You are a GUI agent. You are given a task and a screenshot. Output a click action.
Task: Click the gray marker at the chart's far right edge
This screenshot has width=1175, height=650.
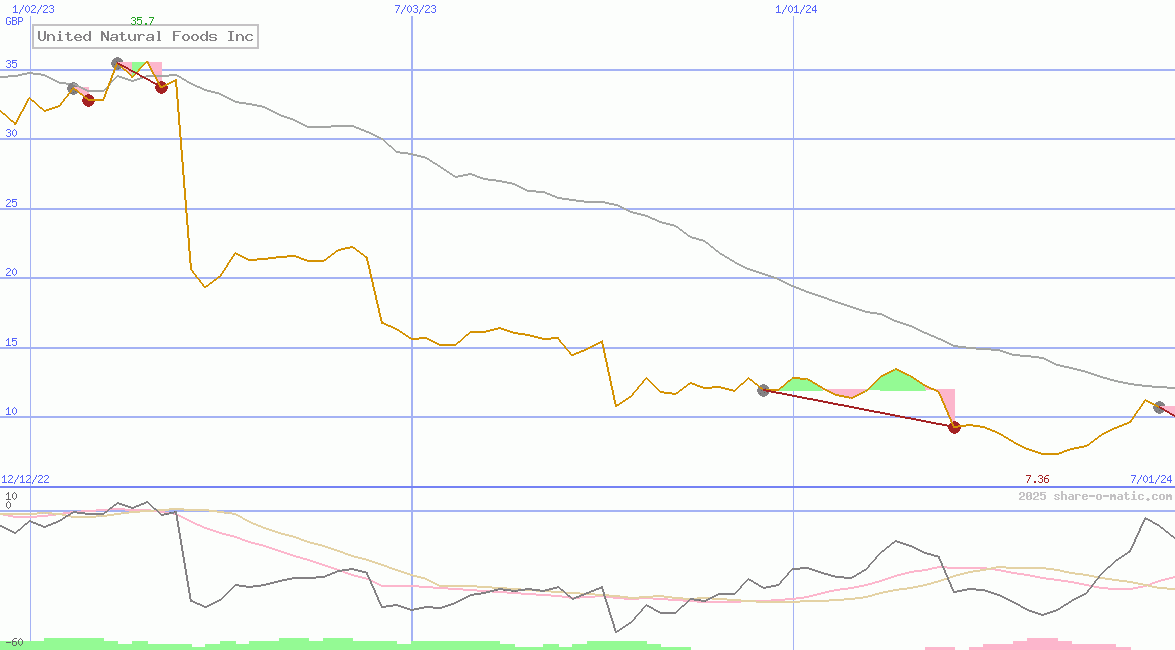[x=1159, y=407]
